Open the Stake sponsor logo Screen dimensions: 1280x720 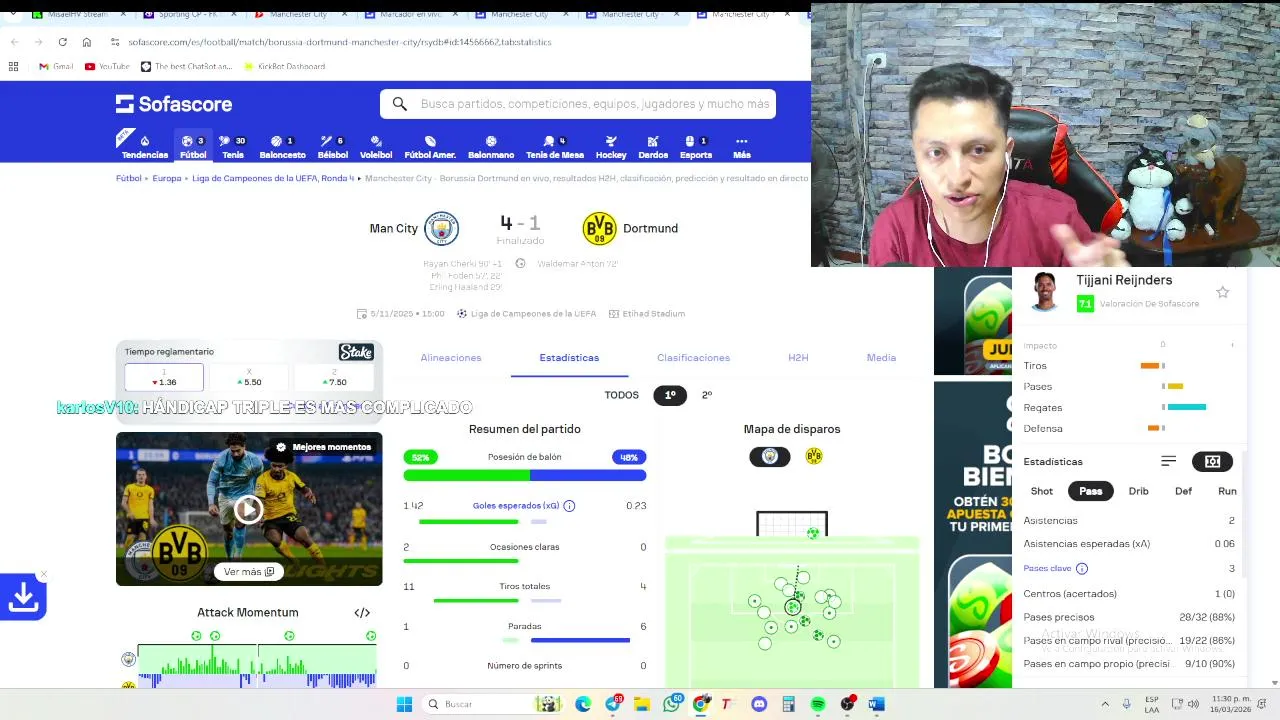pyautogui.click(x=356, y=352)
